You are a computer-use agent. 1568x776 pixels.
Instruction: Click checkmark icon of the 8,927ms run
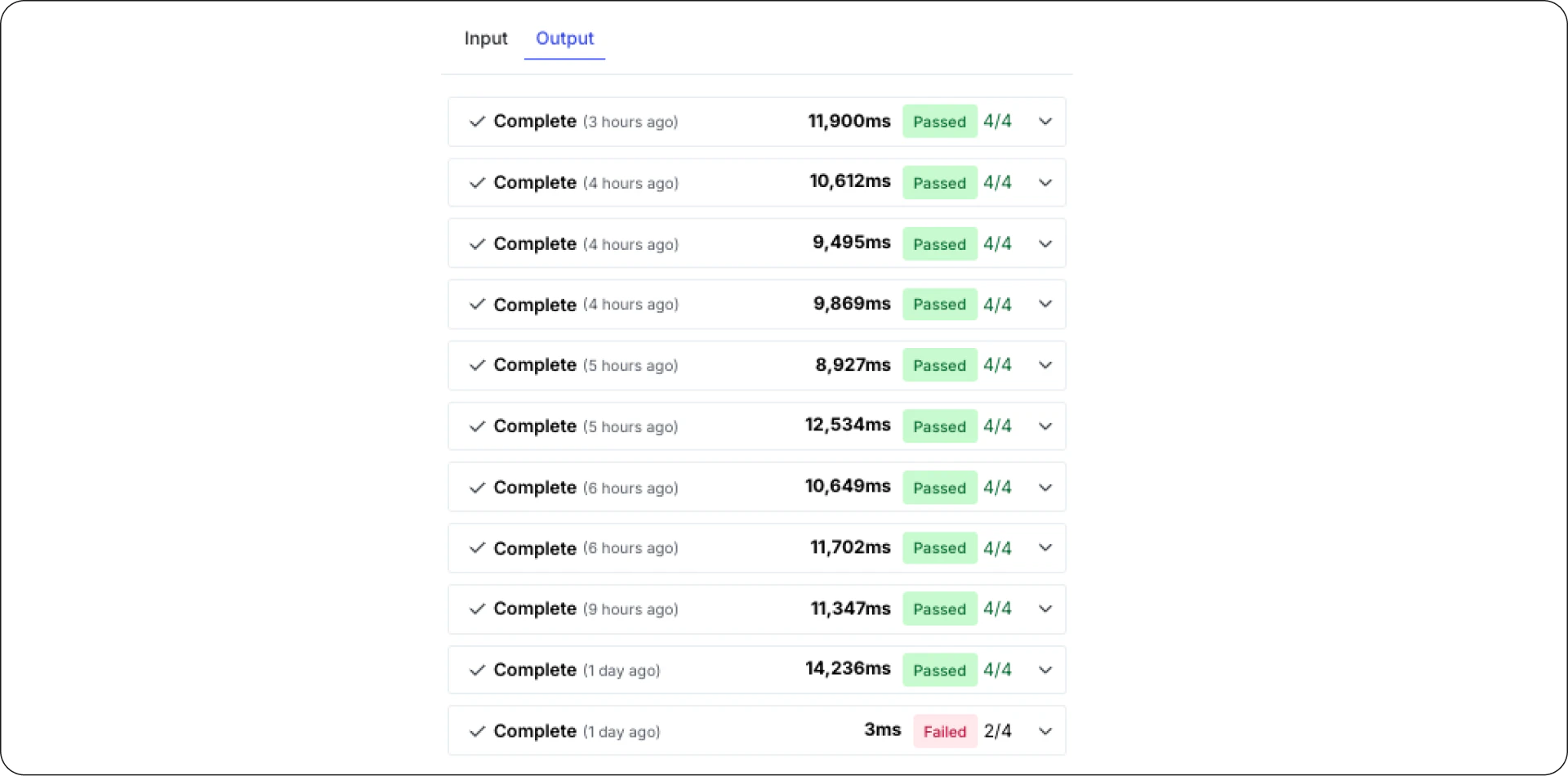pos(477,365)
